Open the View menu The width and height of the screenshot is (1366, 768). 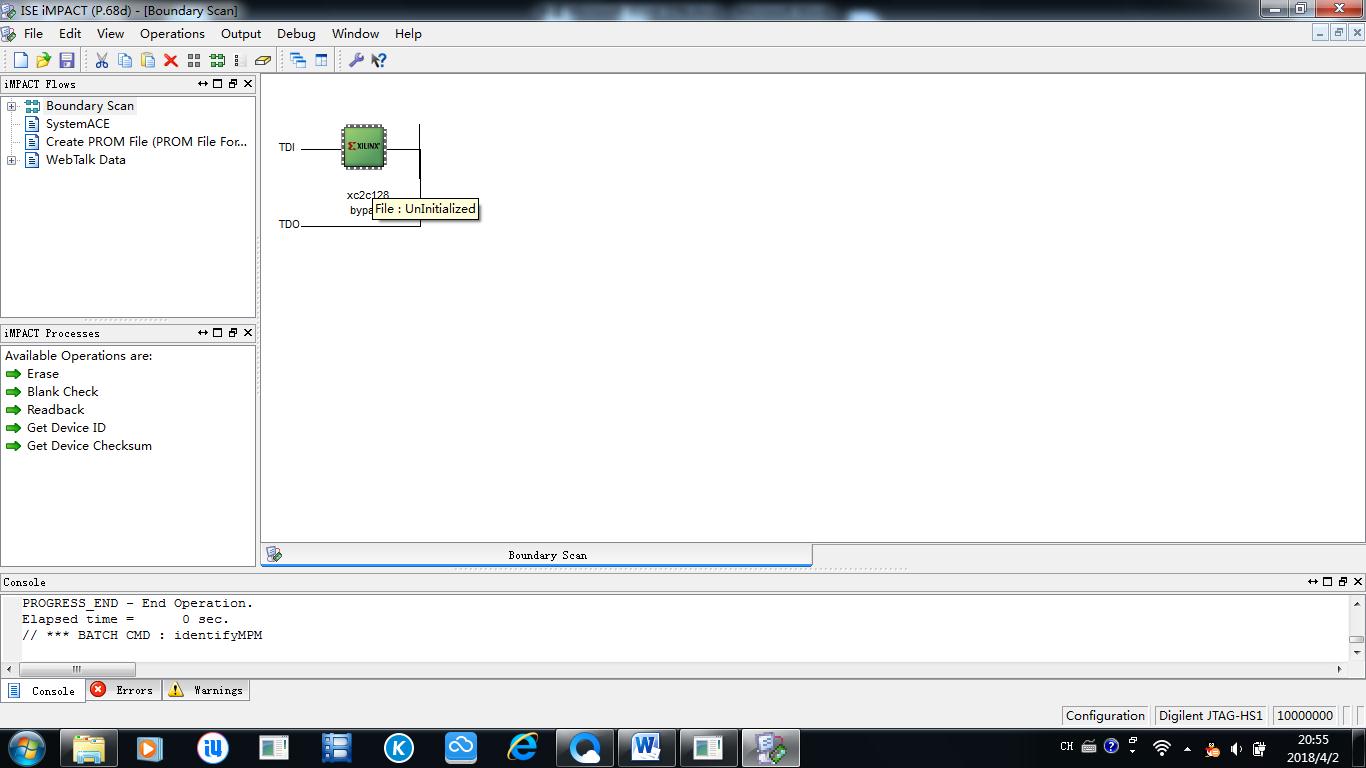pos(110,33)
